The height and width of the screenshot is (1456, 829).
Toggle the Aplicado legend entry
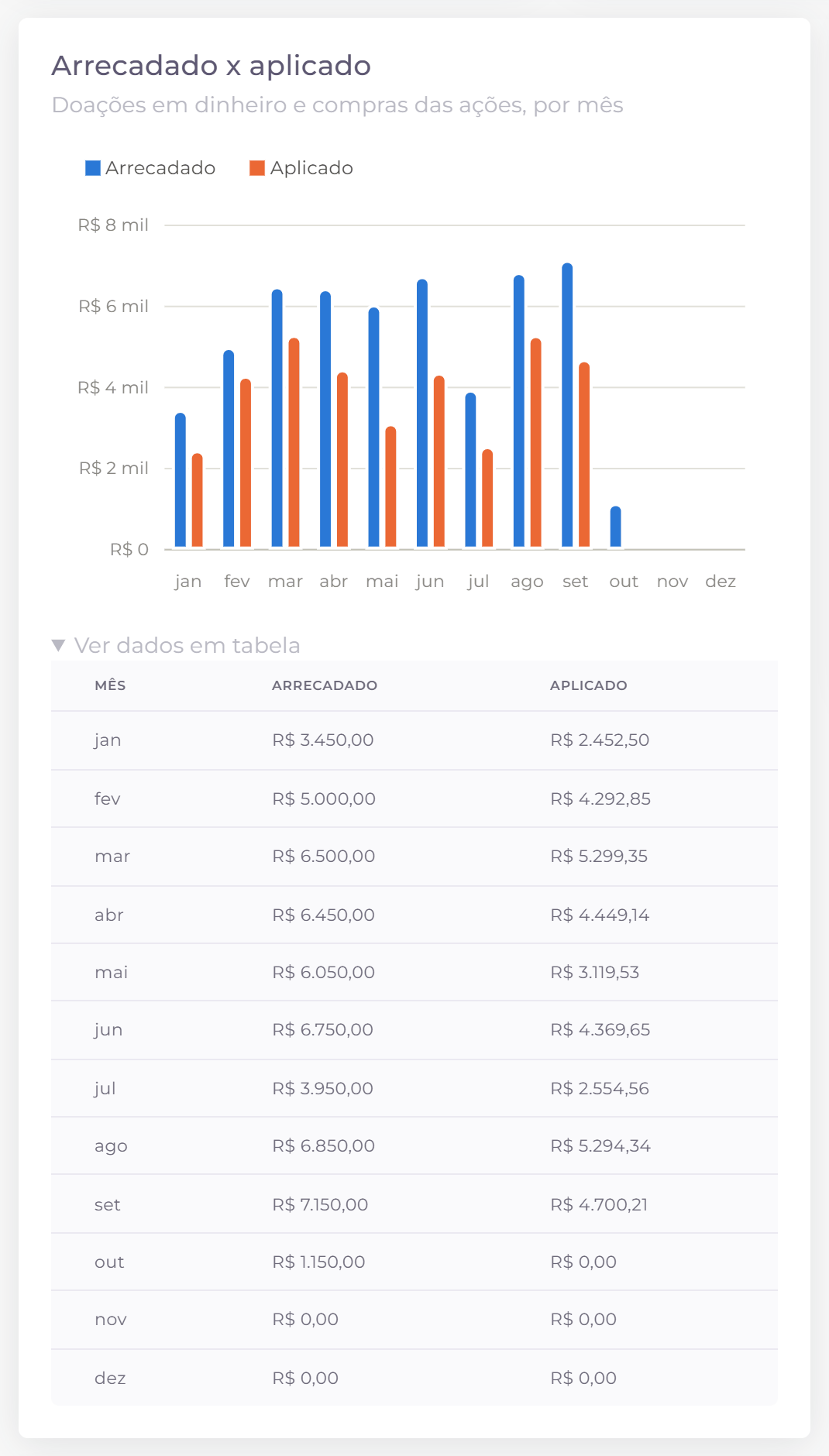click(301, 168)
